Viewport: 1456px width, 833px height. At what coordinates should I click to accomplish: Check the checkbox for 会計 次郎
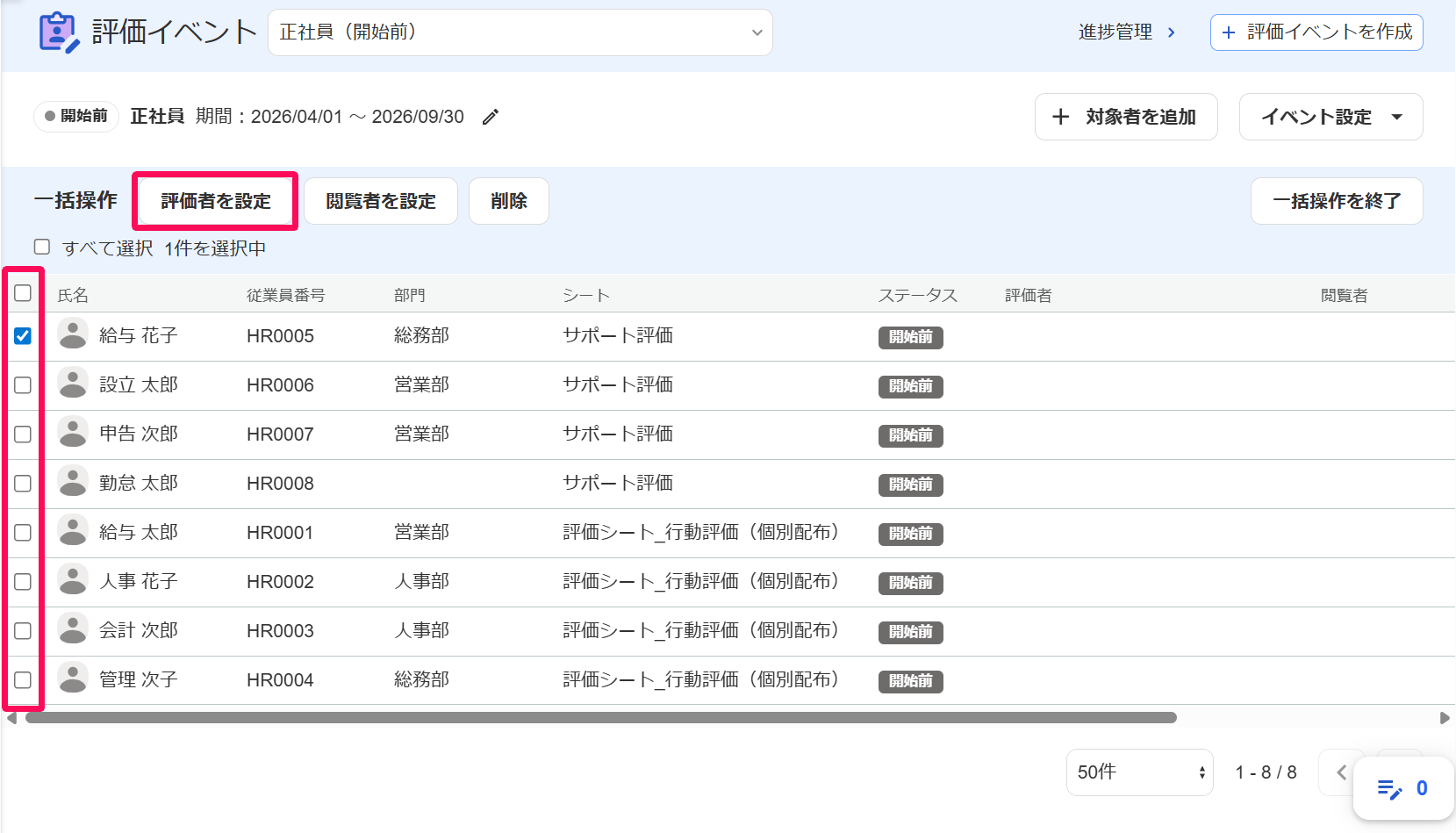(23, 631)
